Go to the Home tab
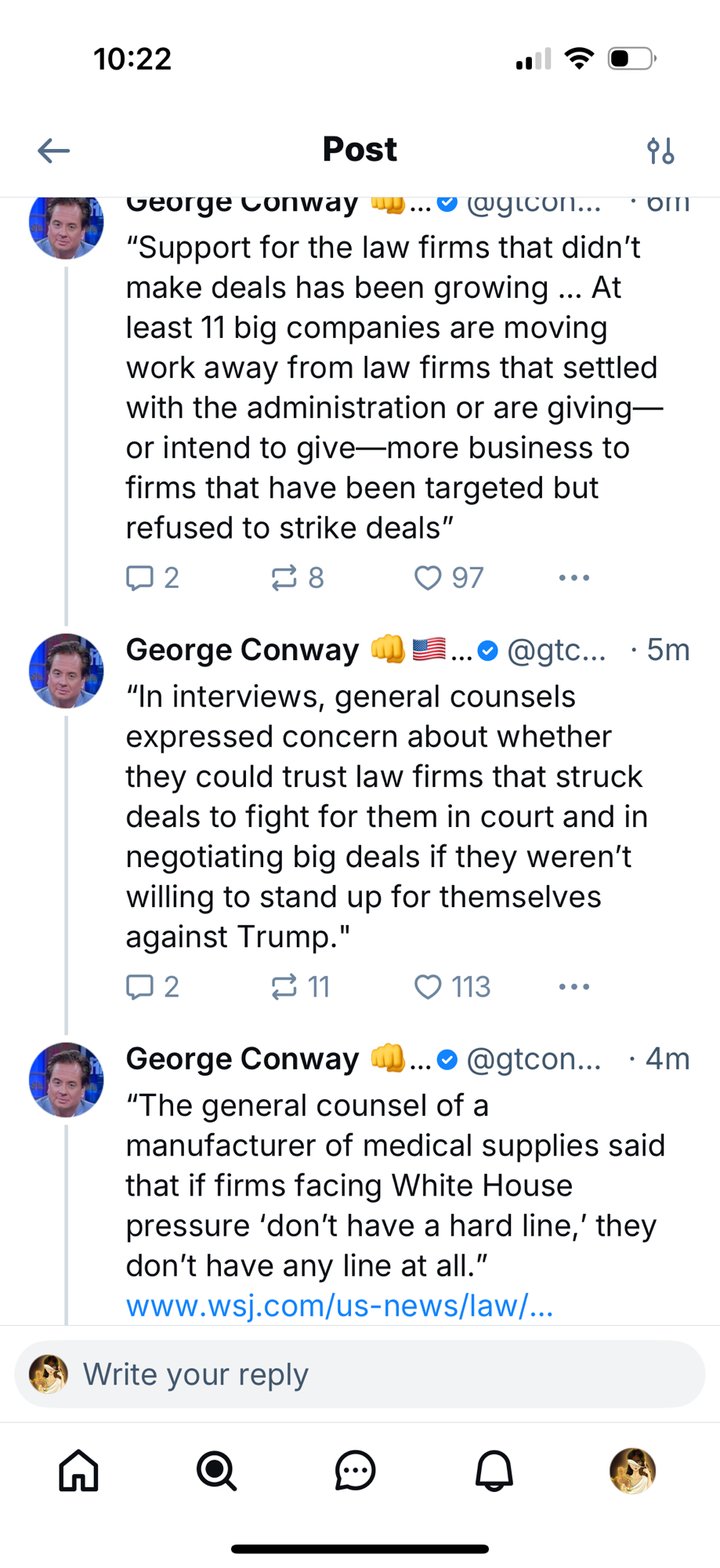This screenshot has height=1568, width=720. coord(79,1470)
